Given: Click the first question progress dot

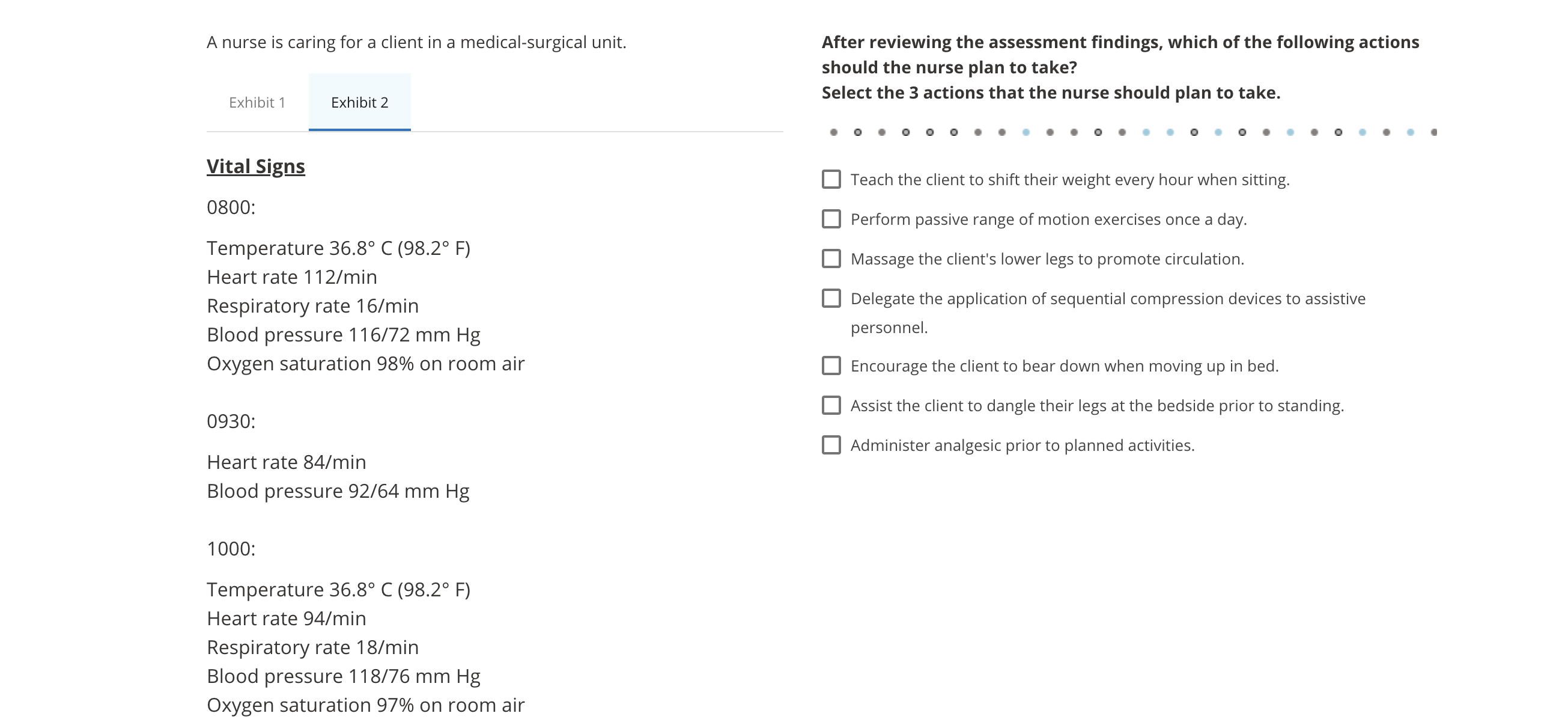Looking at the screenshot, I should point(834,131).
